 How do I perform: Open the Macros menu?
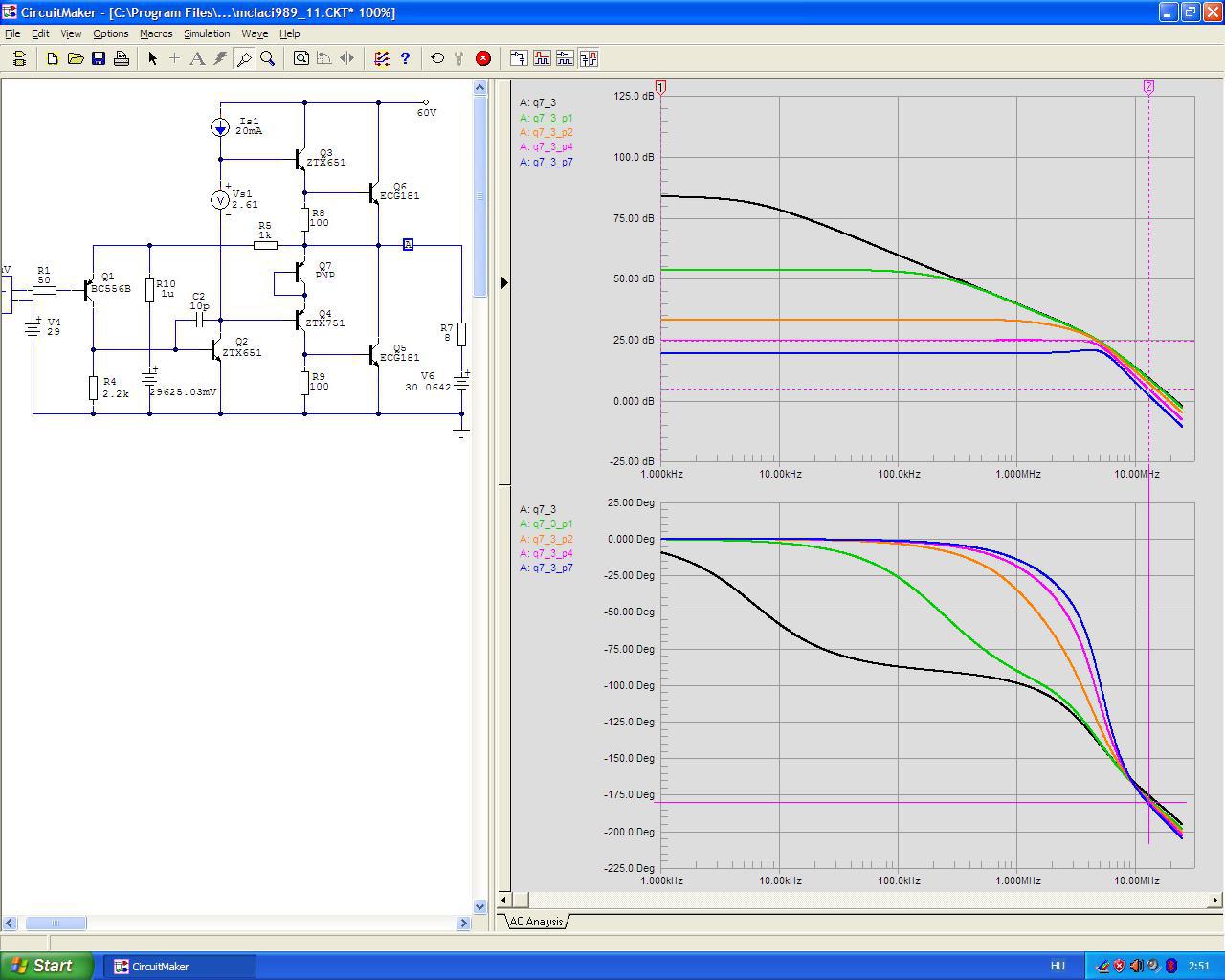point(156,33)
